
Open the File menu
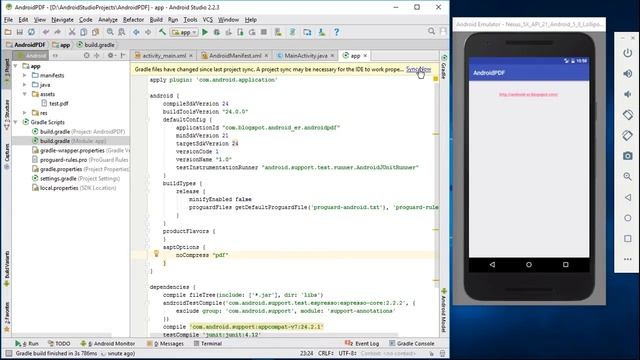[x=8, y=20]
